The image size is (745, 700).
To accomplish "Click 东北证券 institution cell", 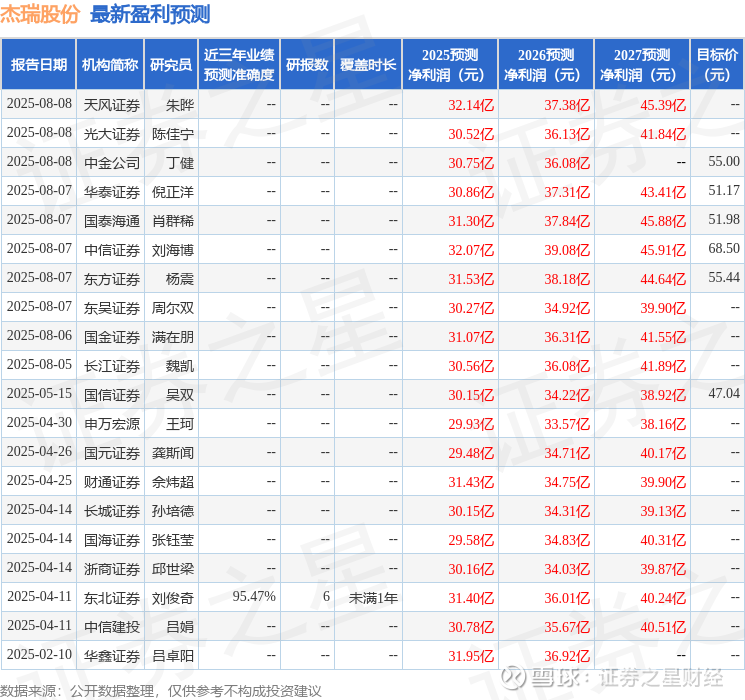I will (112, 598).
